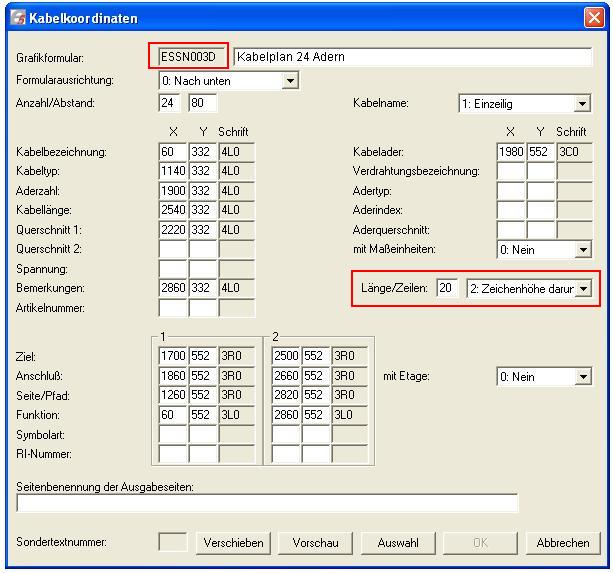Click the Abbrechen button

(x=563, y=543)
